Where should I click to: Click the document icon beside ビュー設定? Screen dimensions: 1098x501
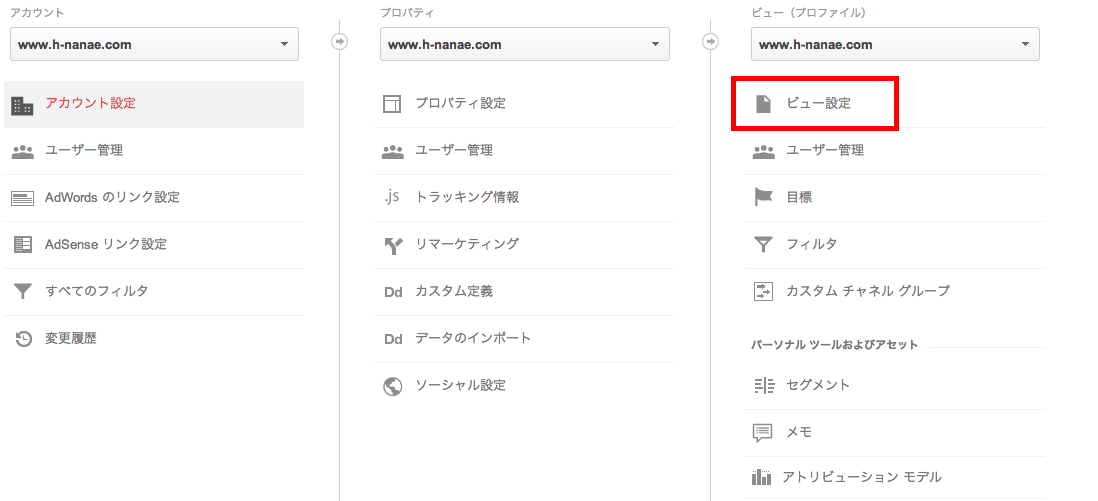click(x=763, y=104)
